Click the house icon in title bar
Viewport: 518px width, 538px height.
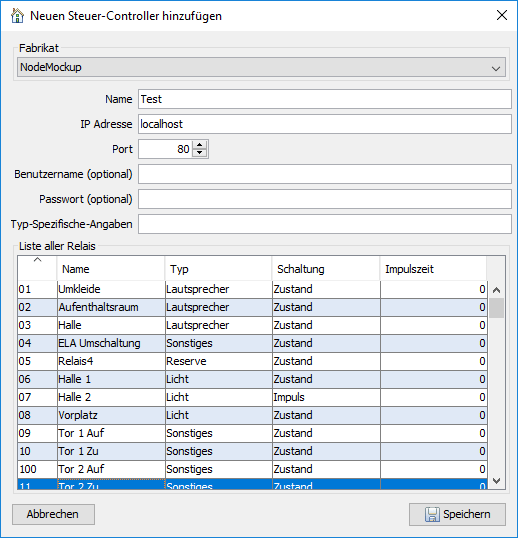coord(17,16)
